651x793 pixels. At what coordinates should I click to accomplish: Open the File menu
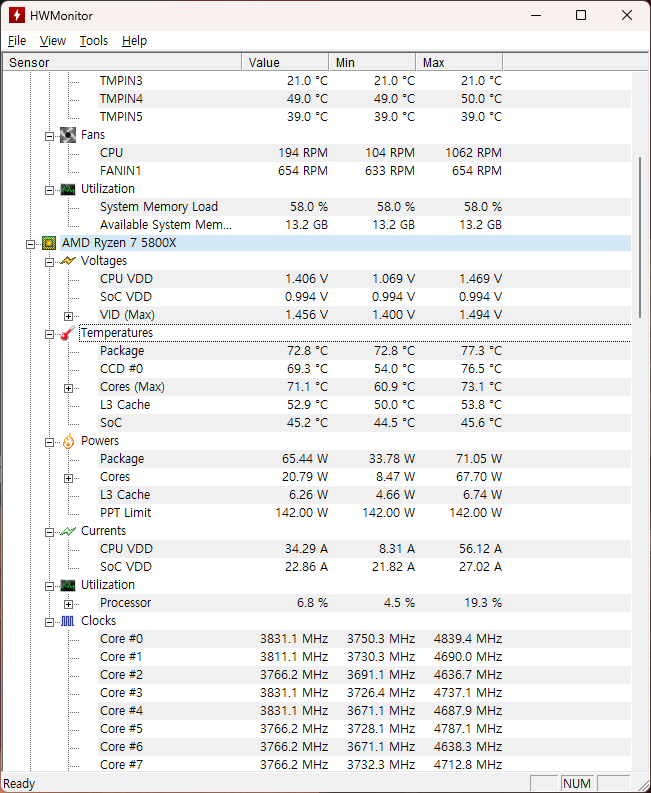(x=17, y=40)
